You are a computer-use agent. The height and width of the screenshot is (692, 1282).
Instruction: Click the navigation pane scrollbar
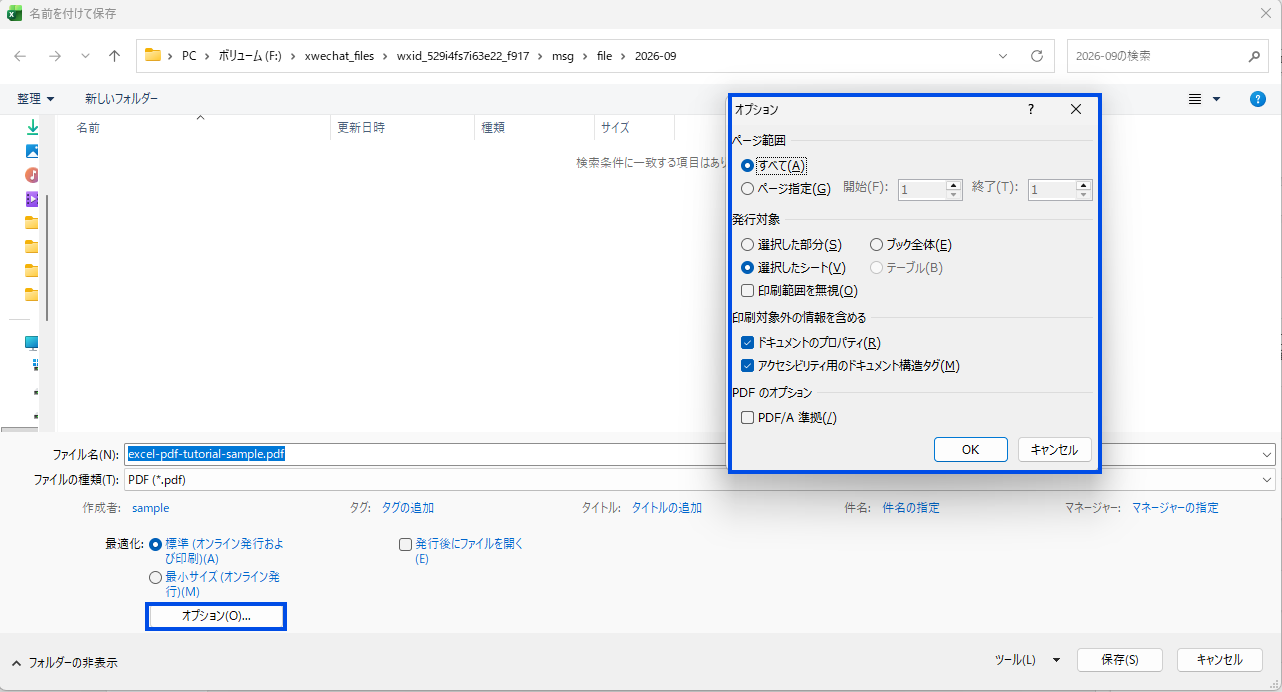pyautogui.click(x=47, y=258)
